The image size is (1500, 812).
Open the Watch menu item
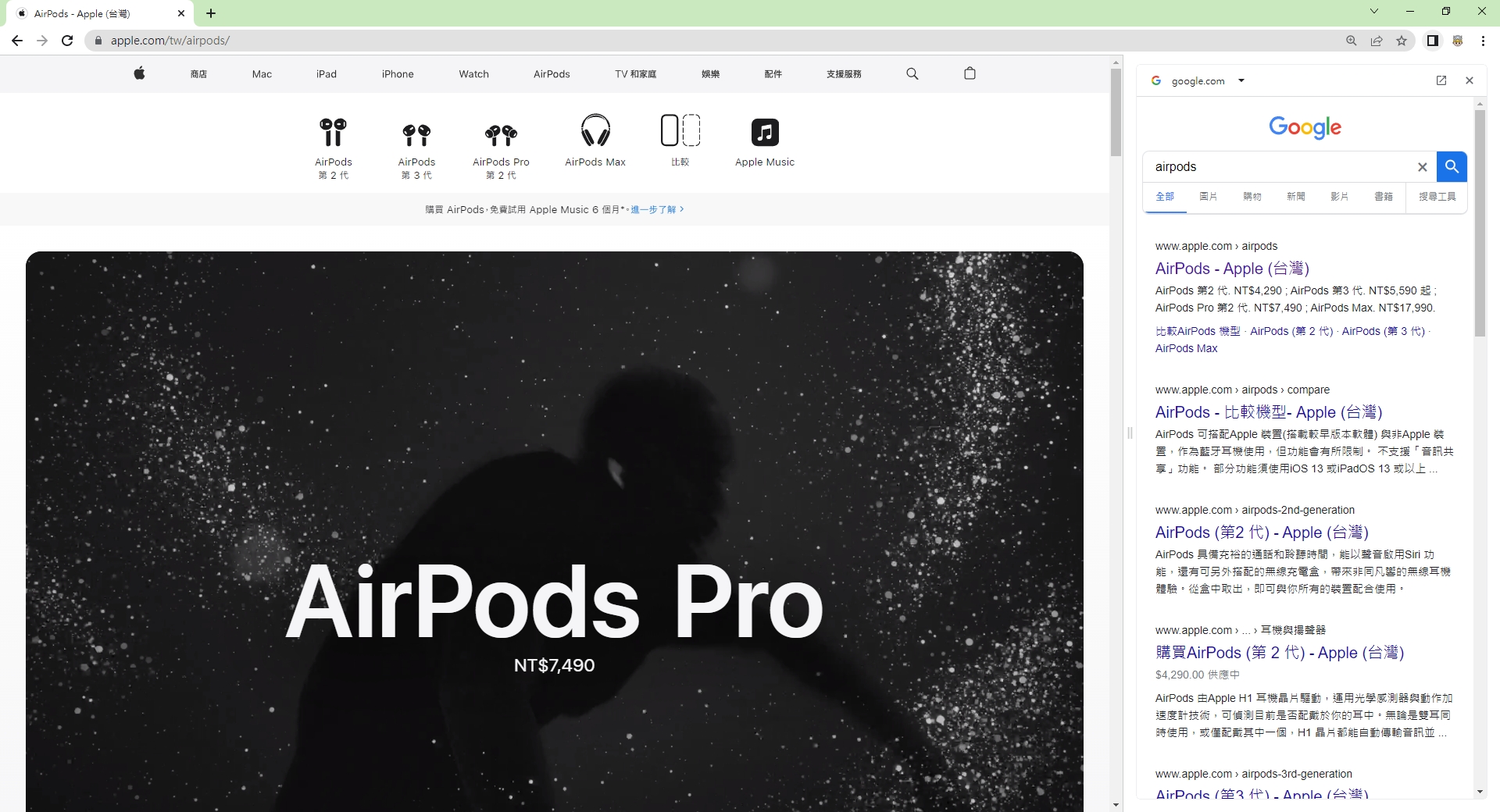coord(473,74)
